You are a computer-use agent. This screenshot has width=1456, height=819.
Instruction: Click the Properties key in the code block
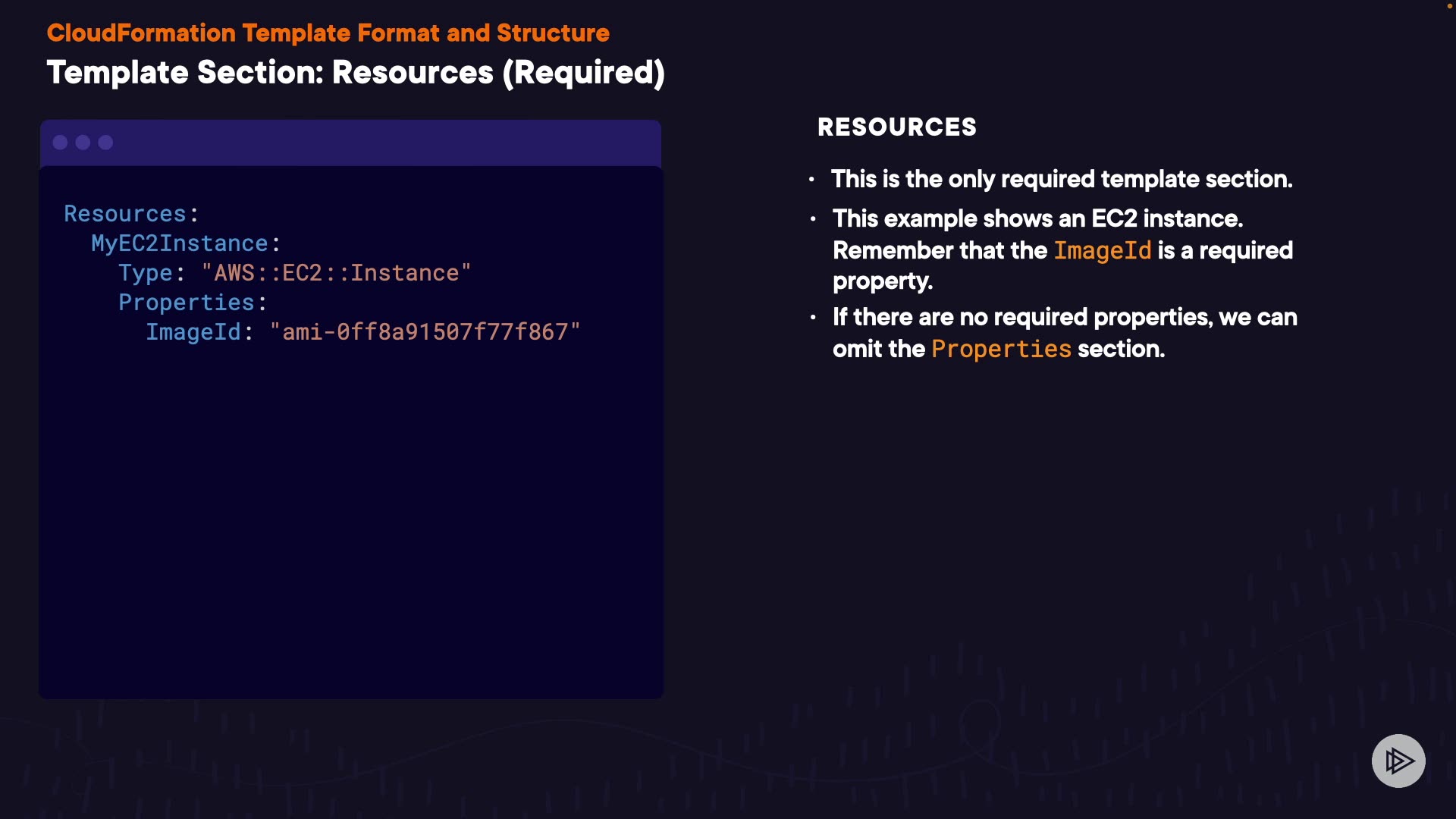187,303
